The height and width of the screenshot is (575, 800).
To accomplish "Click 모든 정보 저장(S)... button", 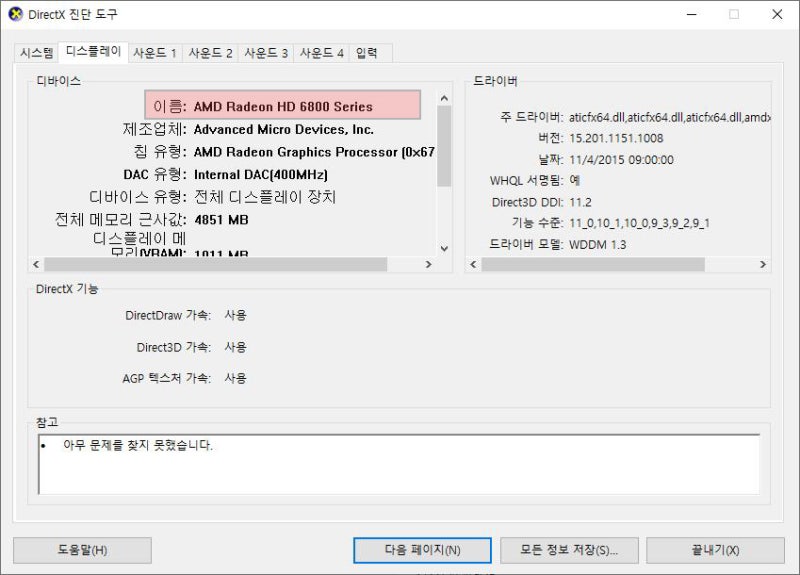I will pyautogui.click(x=569, y=550).
